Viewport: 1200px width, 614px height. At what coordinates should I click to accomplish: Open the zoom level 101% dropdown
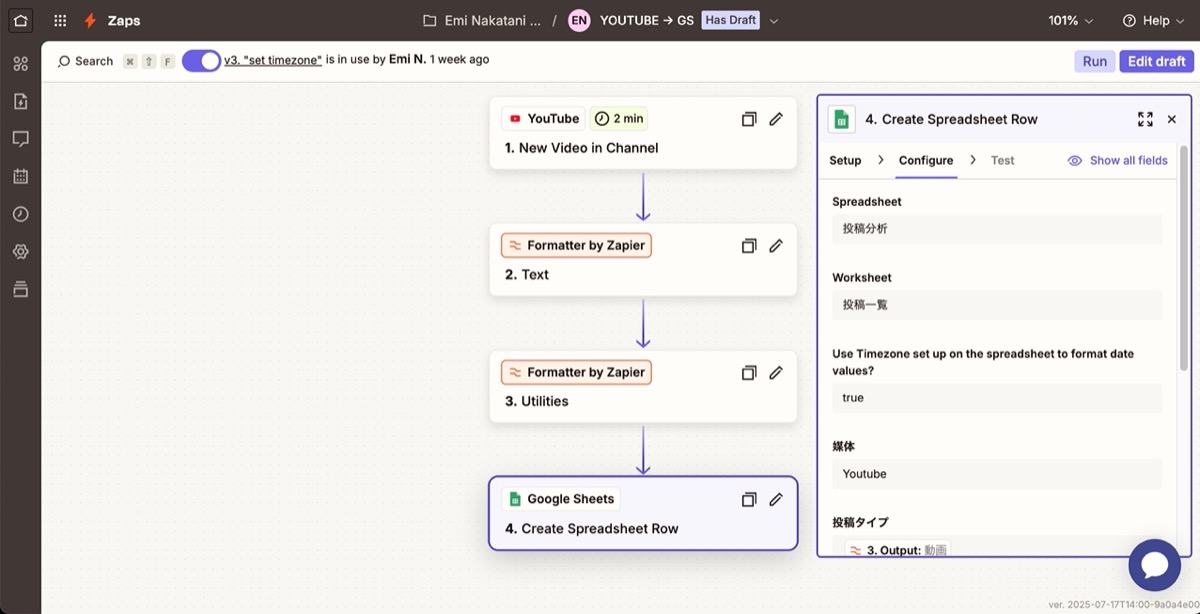1070,20
